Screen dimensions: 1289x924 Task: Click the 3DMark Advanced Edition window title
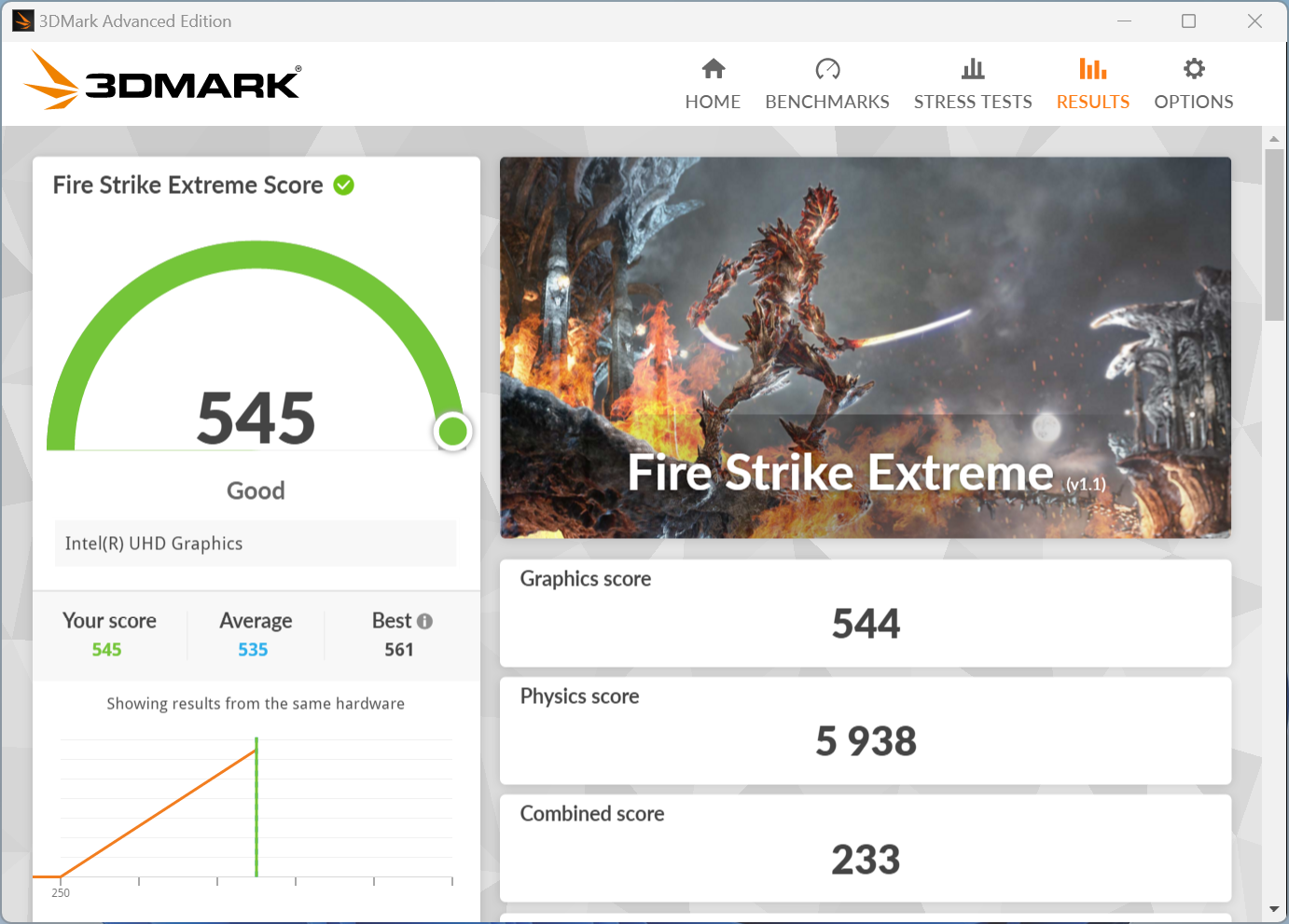point(135,21)
